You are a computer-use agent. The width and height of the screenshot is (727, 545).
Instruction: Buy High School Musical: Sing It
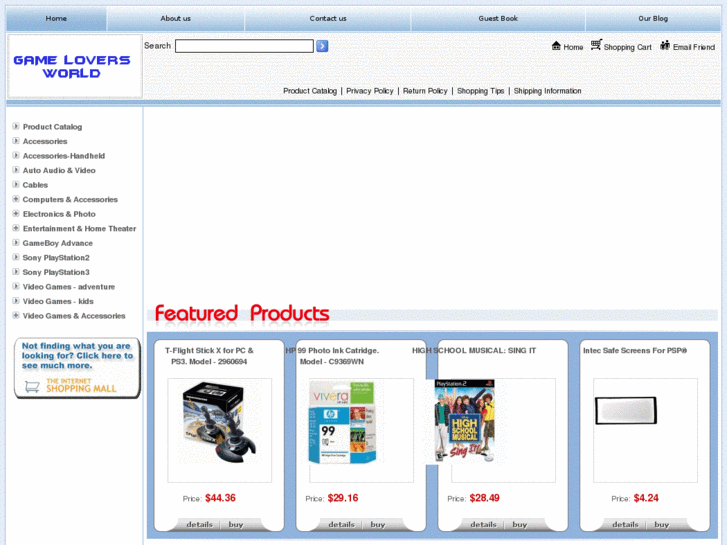[519, 525]
